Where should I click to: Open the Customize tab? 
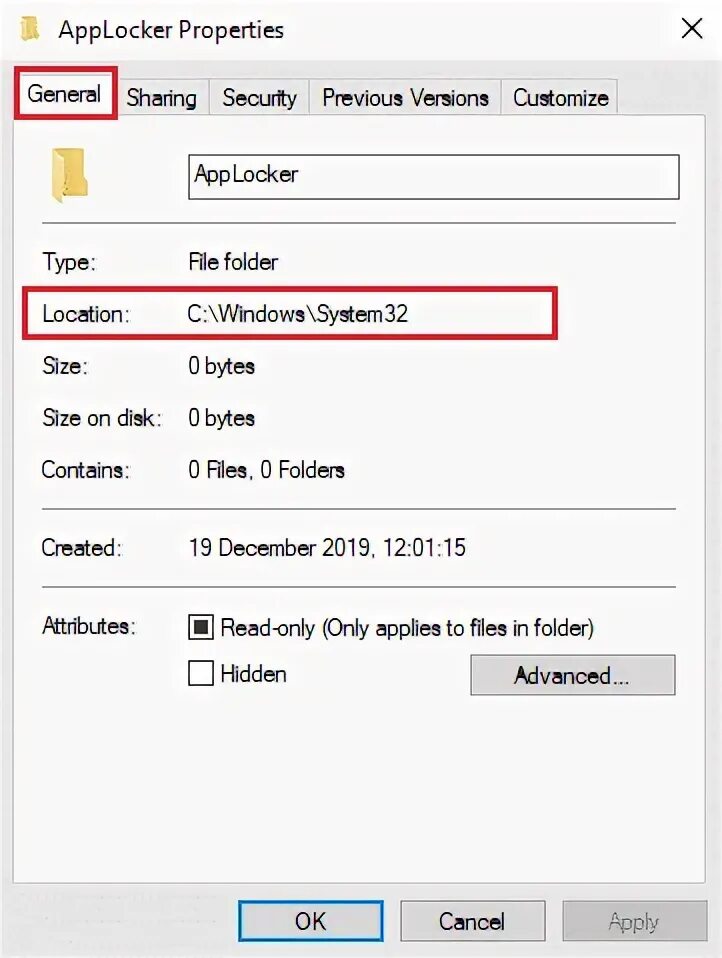pos(560,98)
